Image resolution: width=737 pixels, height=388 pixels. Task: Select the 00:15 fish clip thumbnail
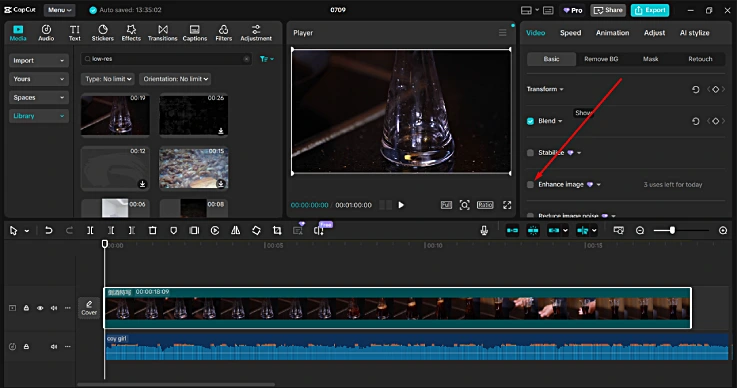(194, 168)
